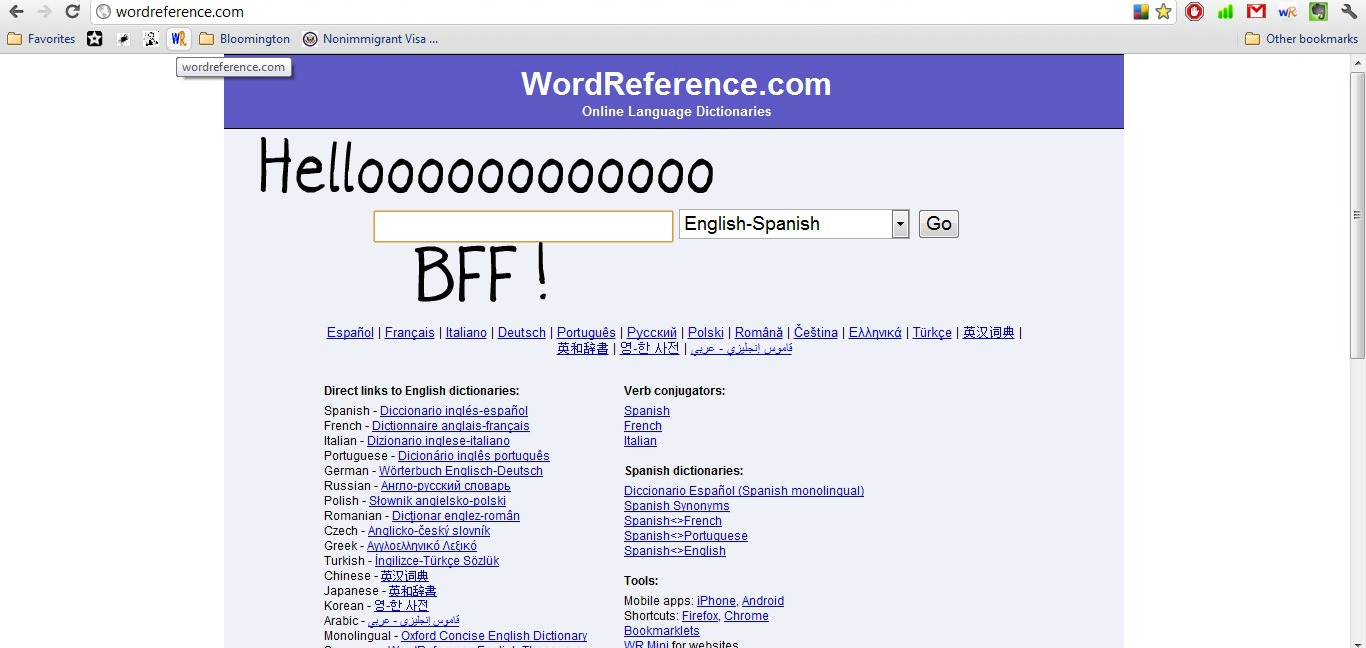1366x648 pixels.
Task: Open the WR bookmark in bookmarks bar
Action: tap(179, 39)
